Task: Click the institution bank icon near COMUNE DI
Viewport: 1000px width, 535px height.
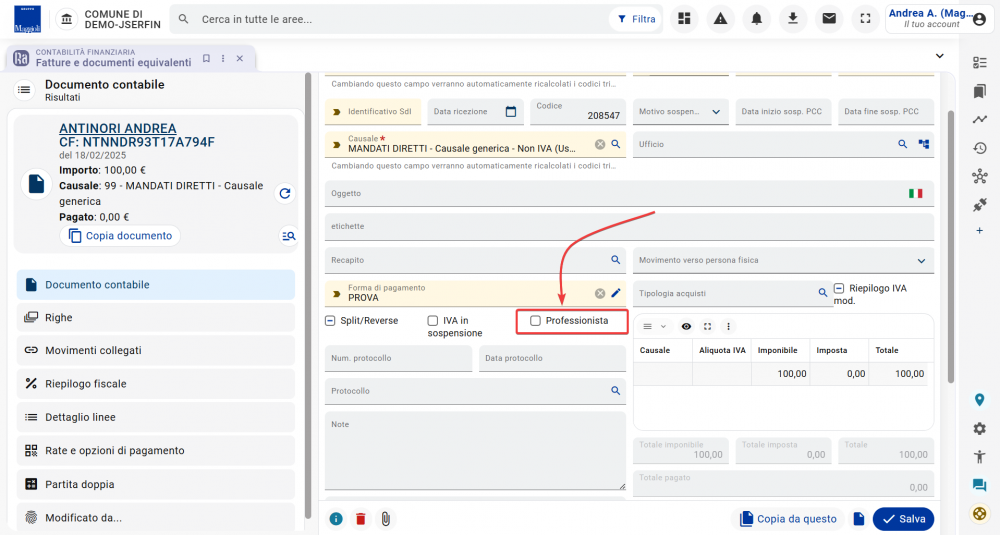Action: click(x=66, y=19)
